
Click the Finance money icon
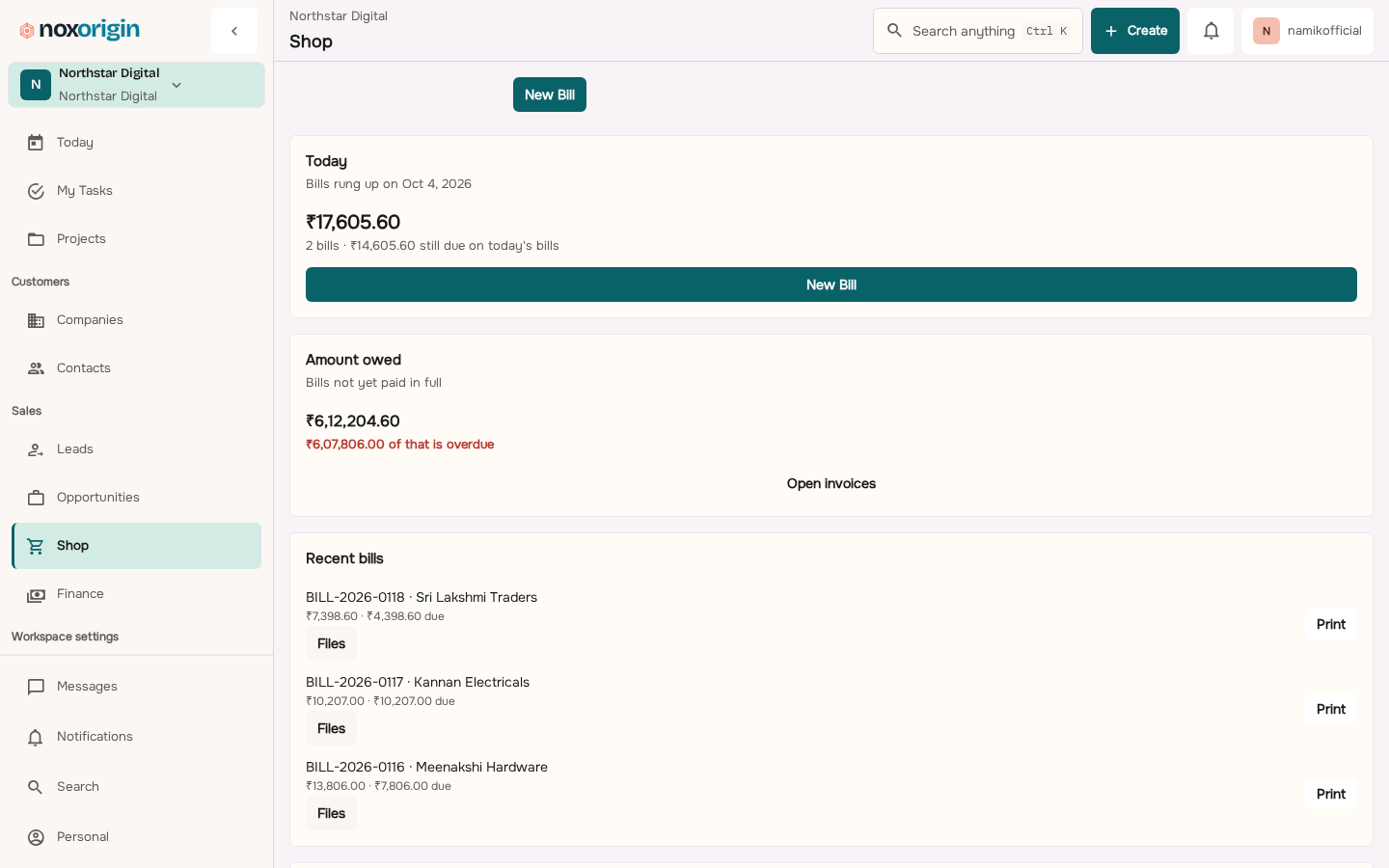tap(36, 595)
